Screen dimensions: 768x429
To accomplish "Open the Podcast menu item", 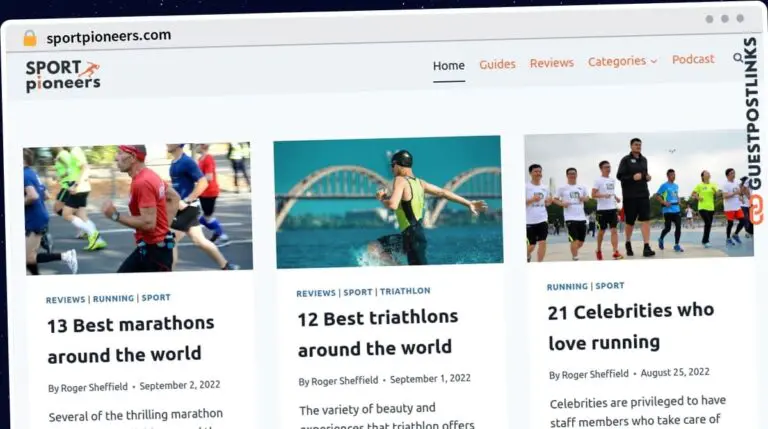I will [x=693, y=59].
